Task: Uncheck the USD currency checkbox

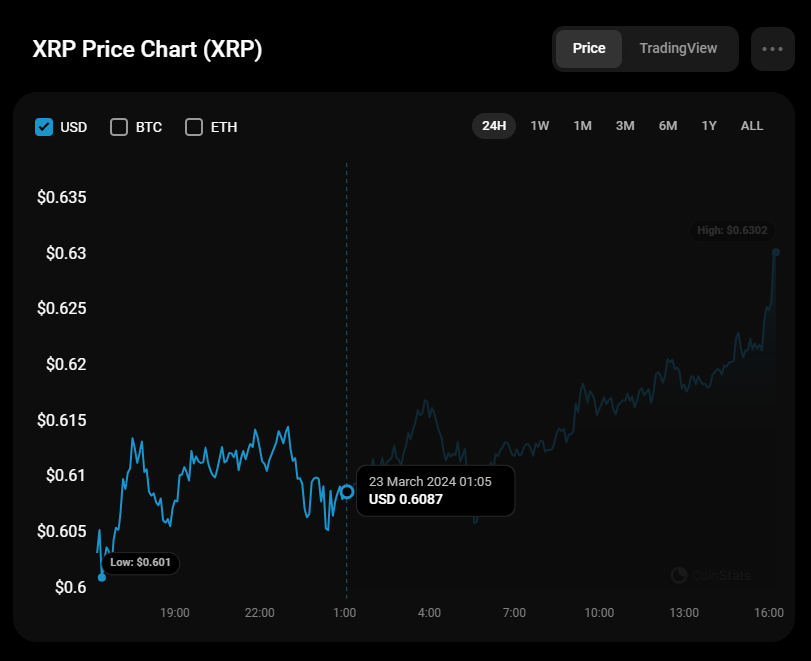Action: 44,127
